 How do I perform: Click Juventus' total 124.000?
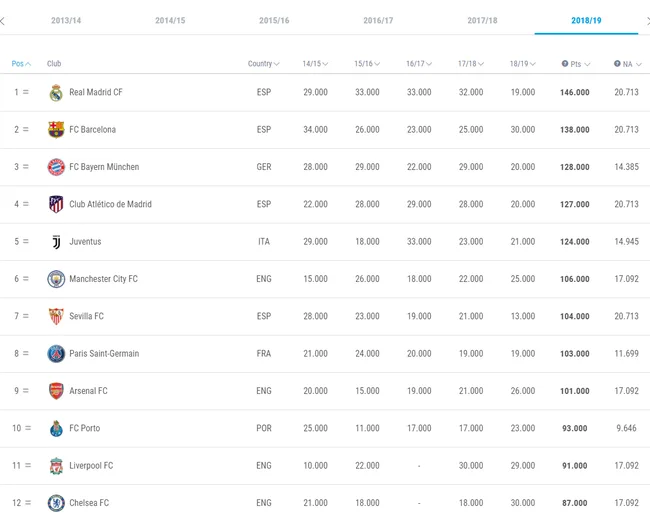point(575,242)
